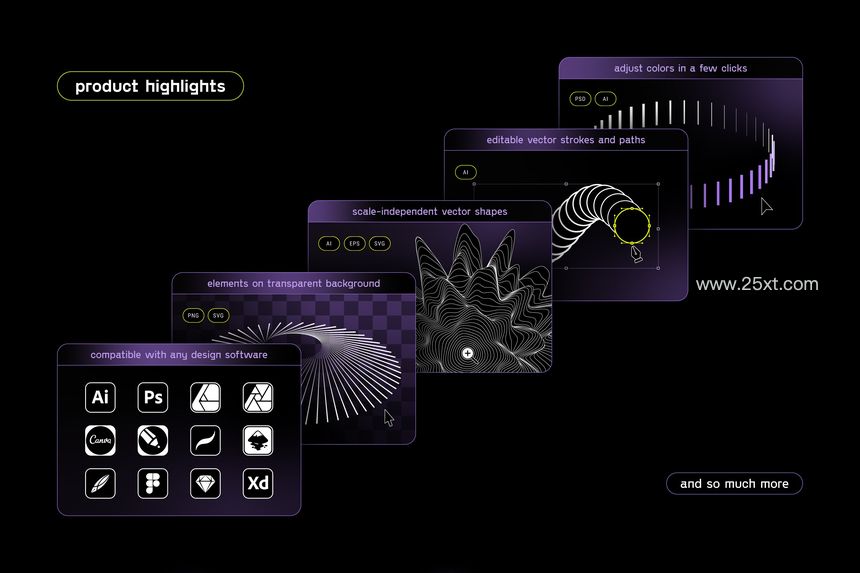Screen dimensions: 860x573
Task: Click the Photoshop Ps icon
Action: point(152,398)
